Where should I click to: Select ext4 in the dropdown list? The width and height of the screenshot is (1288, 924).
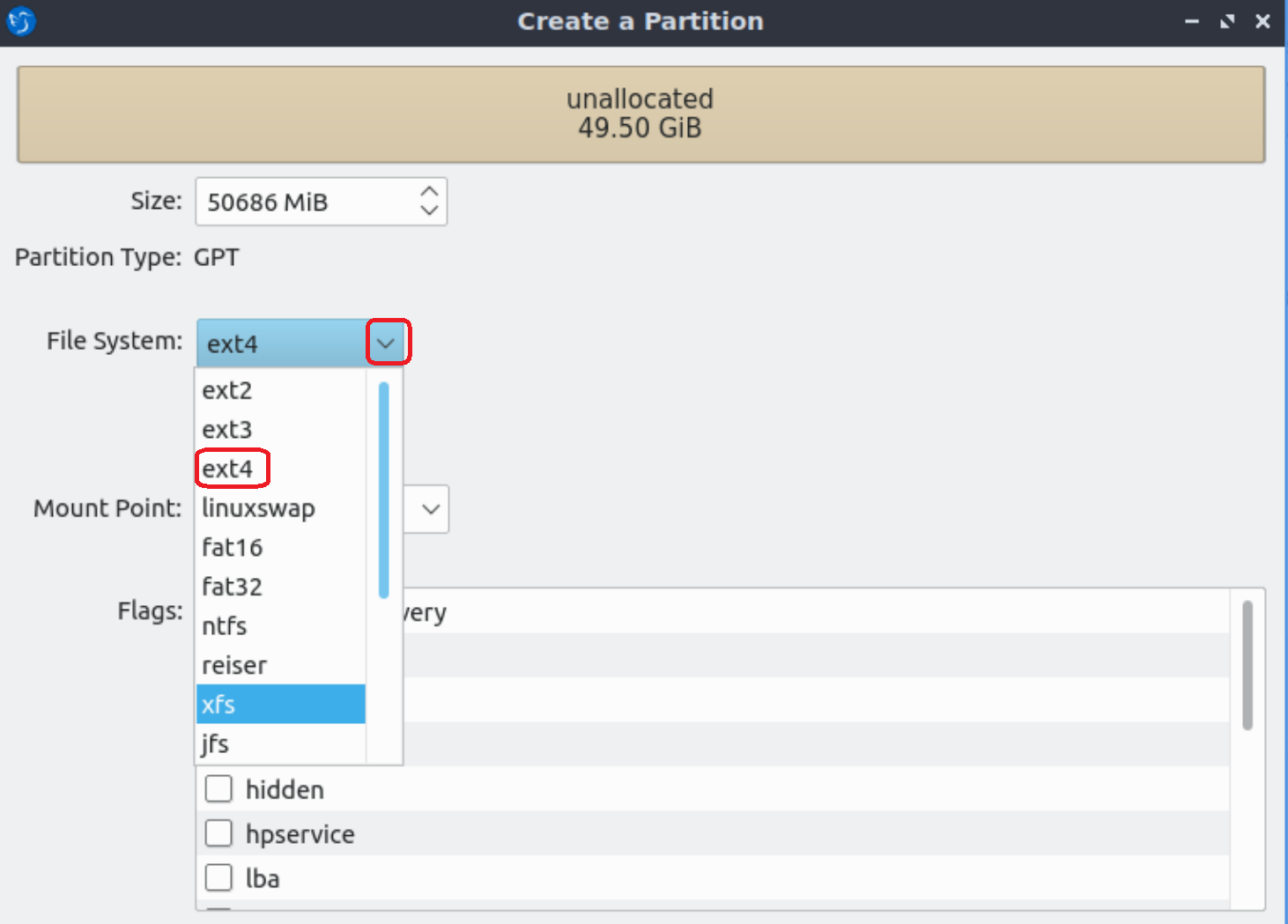pos(228,469)
